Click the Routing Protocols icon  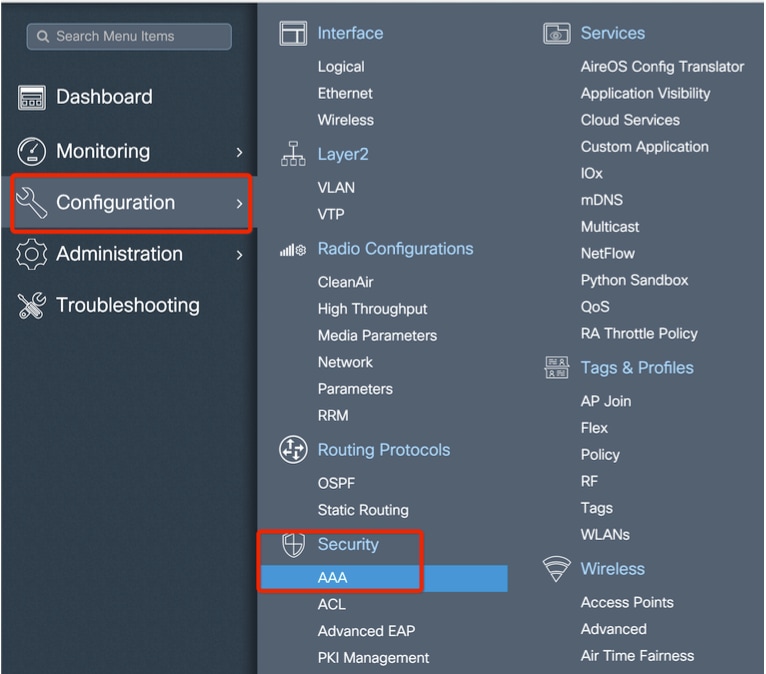pyautogui.click(x=293, y=450)
